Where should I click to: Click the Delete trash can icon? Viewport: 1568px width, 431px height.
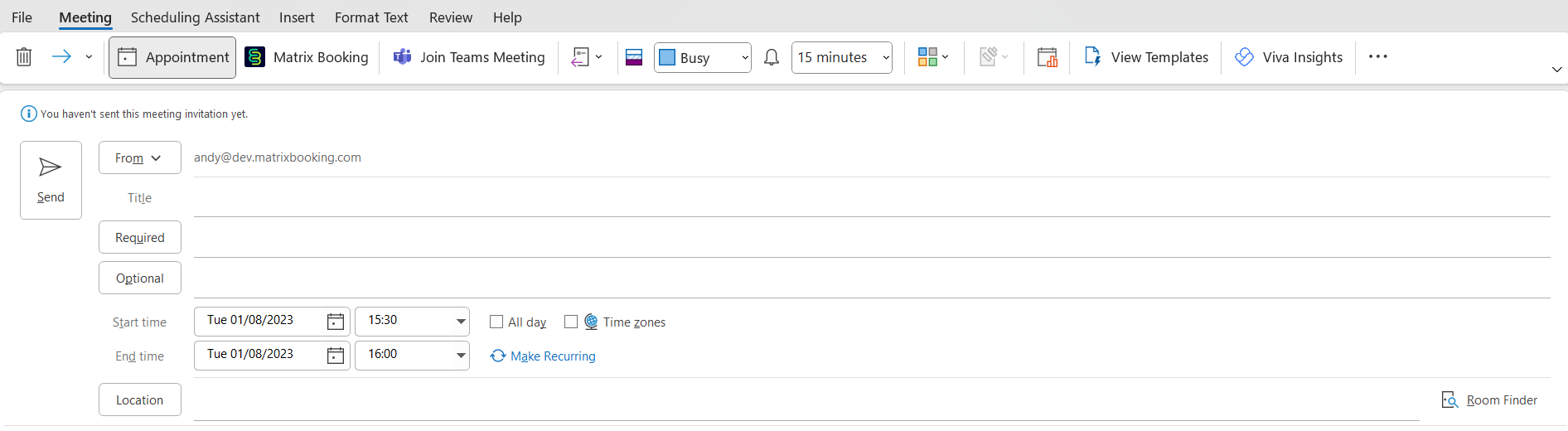[24, 57]
